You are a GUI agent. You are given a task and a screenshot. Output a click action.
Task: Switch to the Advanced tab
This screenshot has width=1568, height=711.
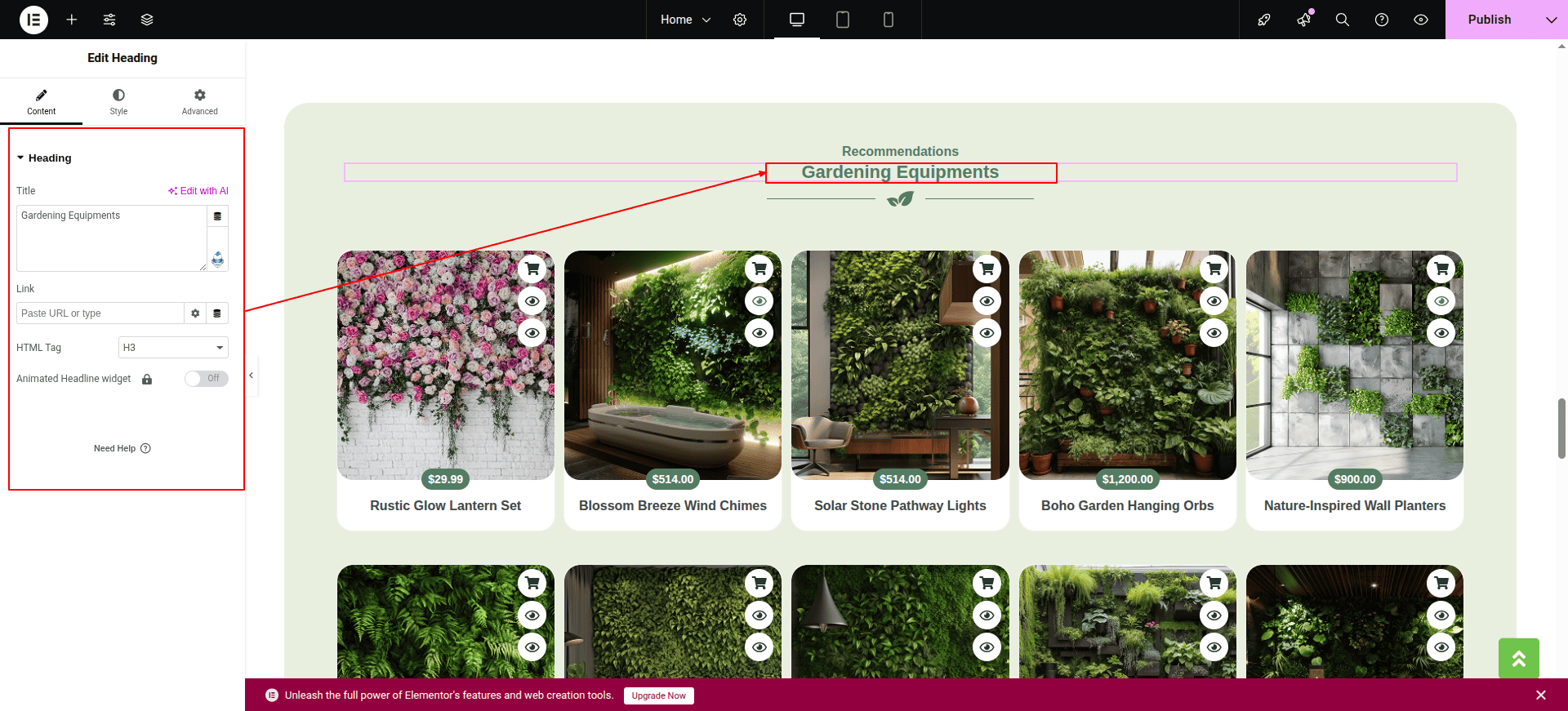pos(200,102)
